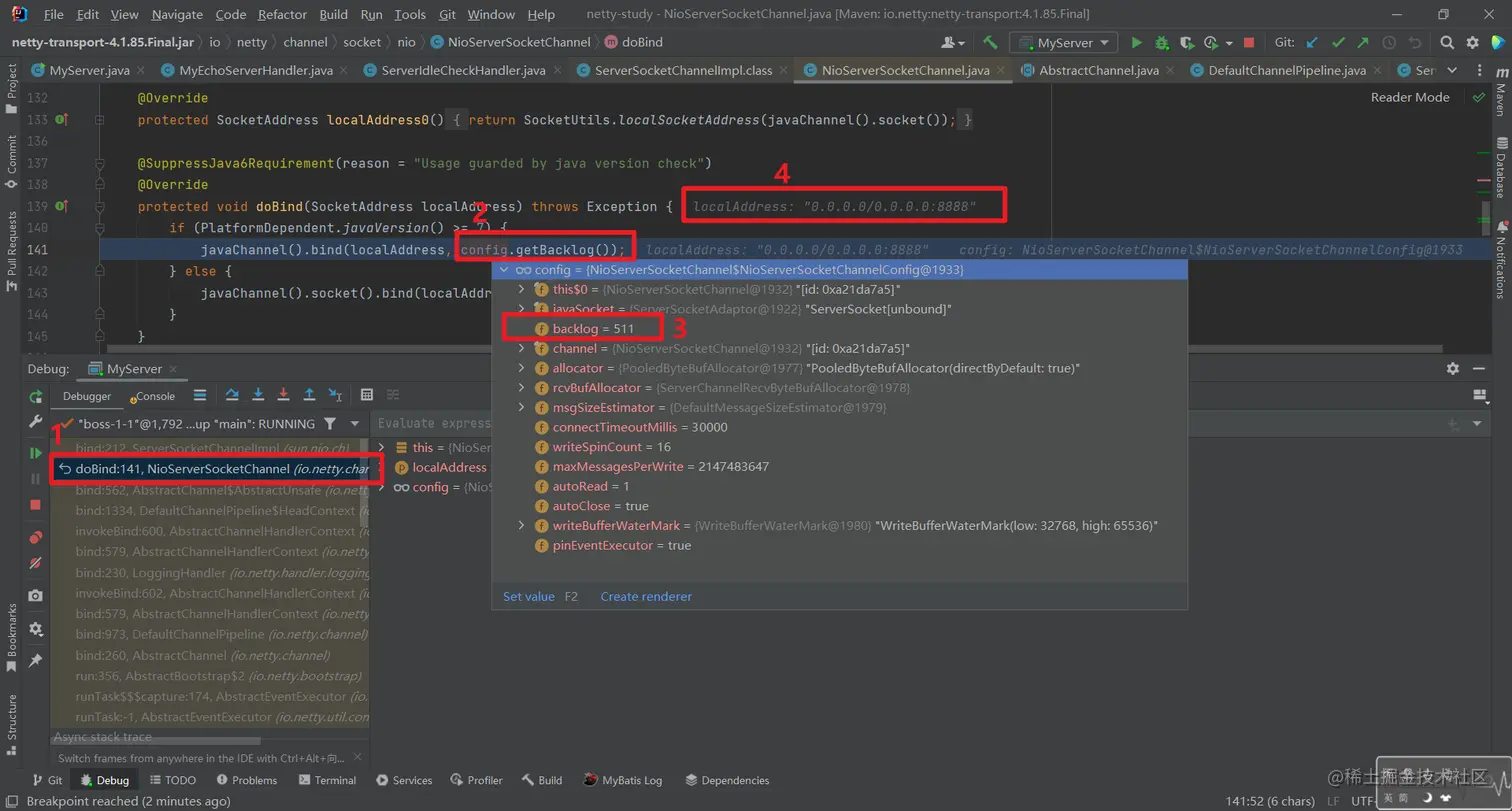
Task: Click the Pin tab icon in debug sidebar
Action: [x=36, y=660]
